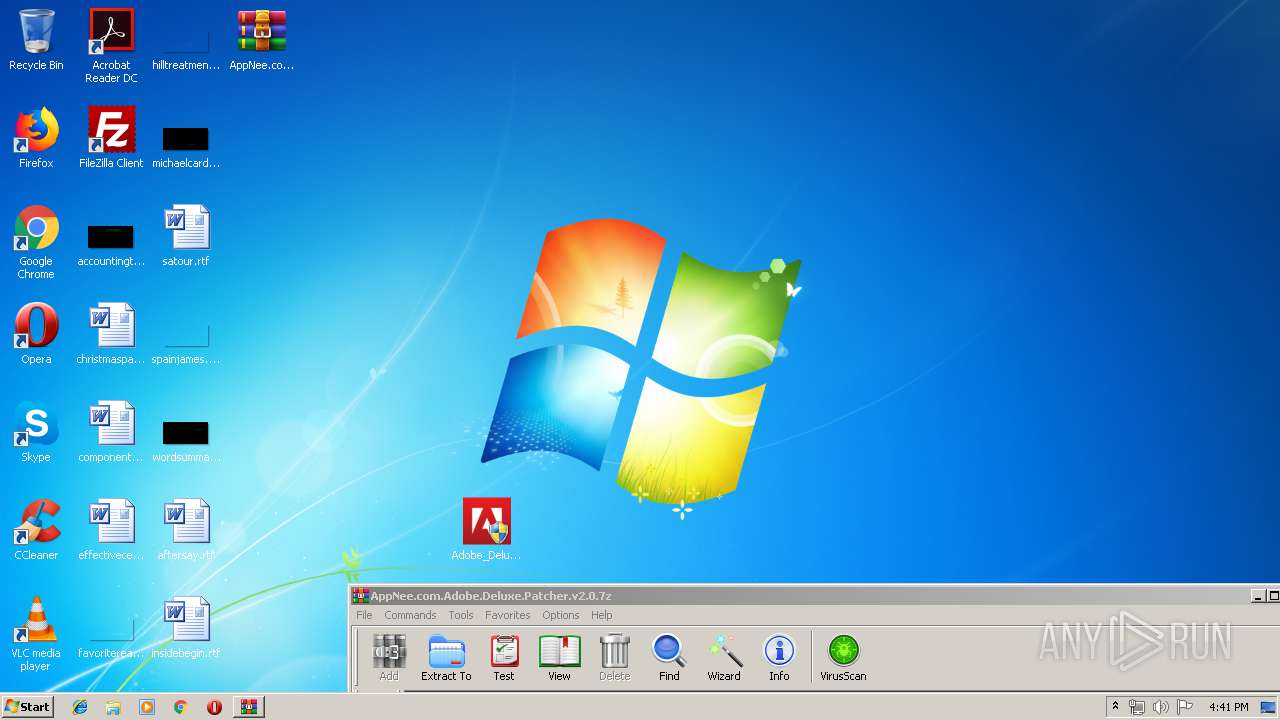
Task: Open the Help menu in WinRAR
Action: [601, 615]
